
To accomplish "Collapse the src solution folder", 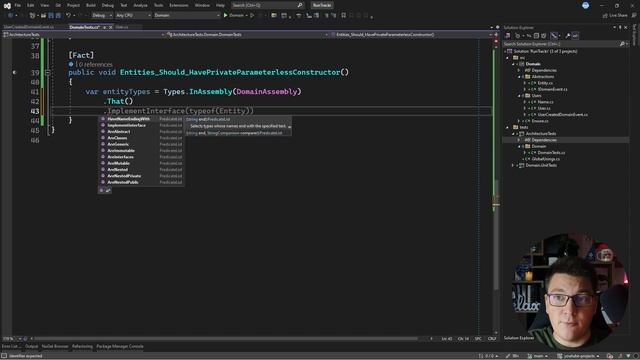I will (508, 58).
